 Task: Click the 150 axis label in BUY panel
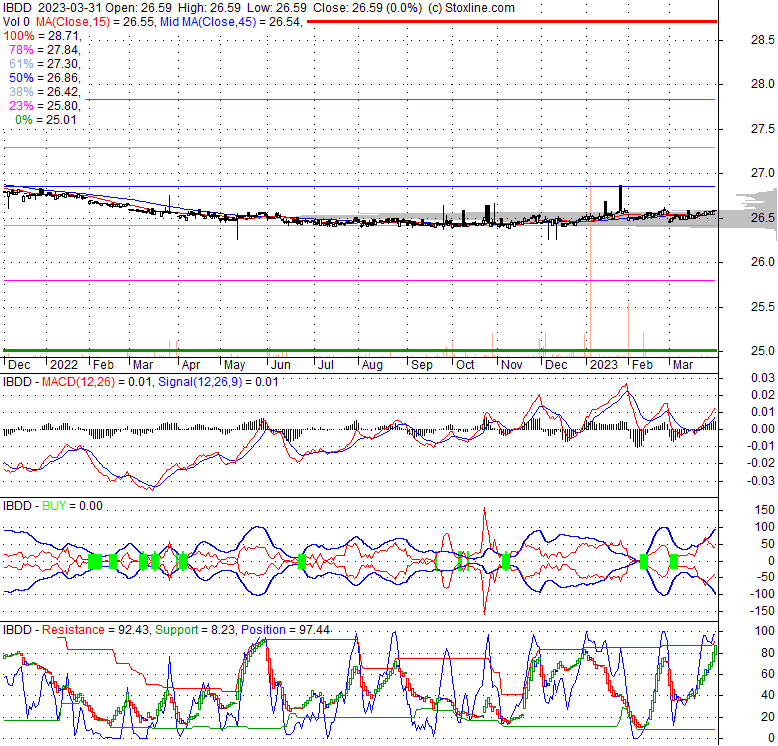pos(765,510)
